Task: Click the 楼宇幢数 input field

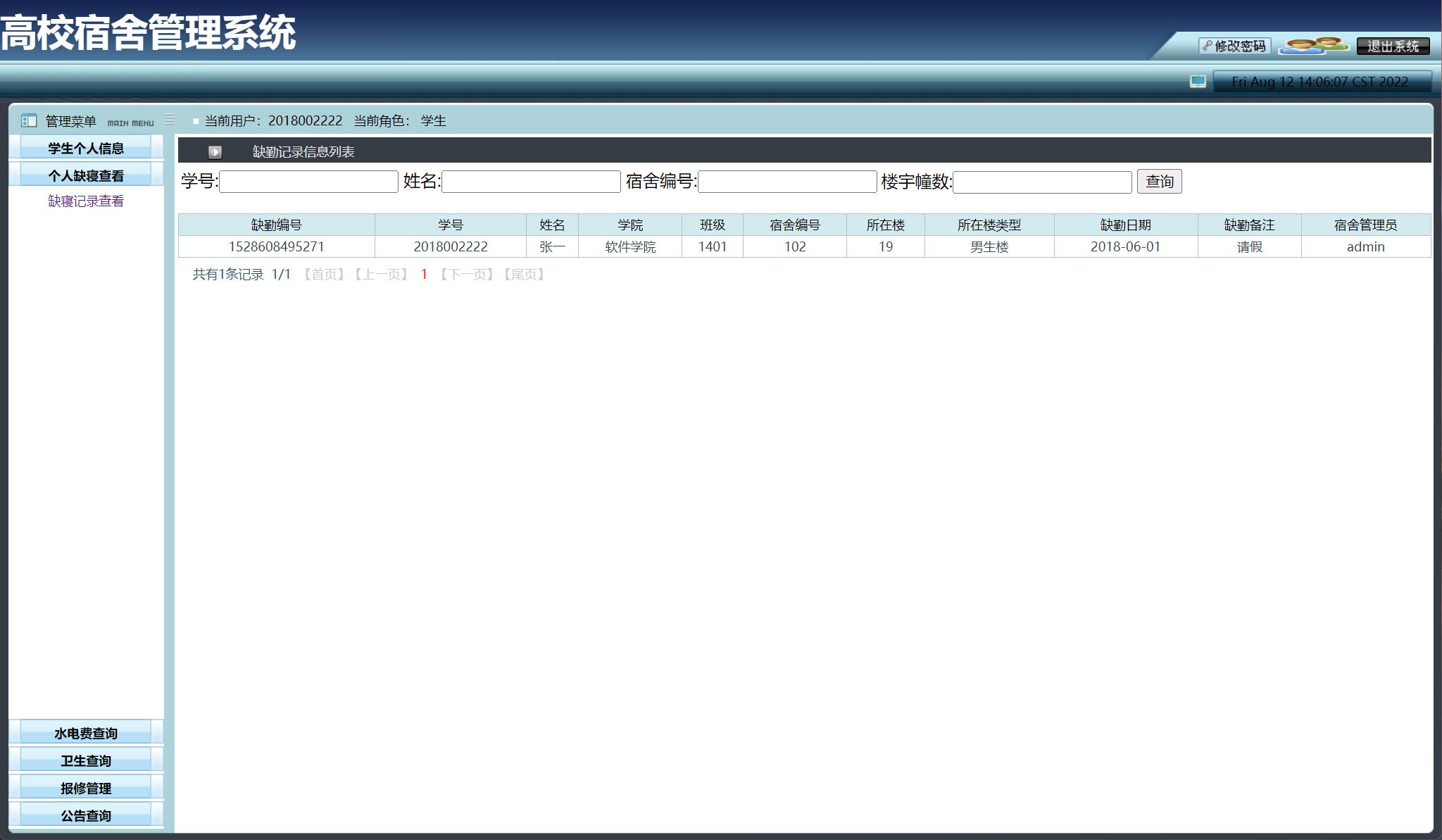Action: click(1041, 182)
